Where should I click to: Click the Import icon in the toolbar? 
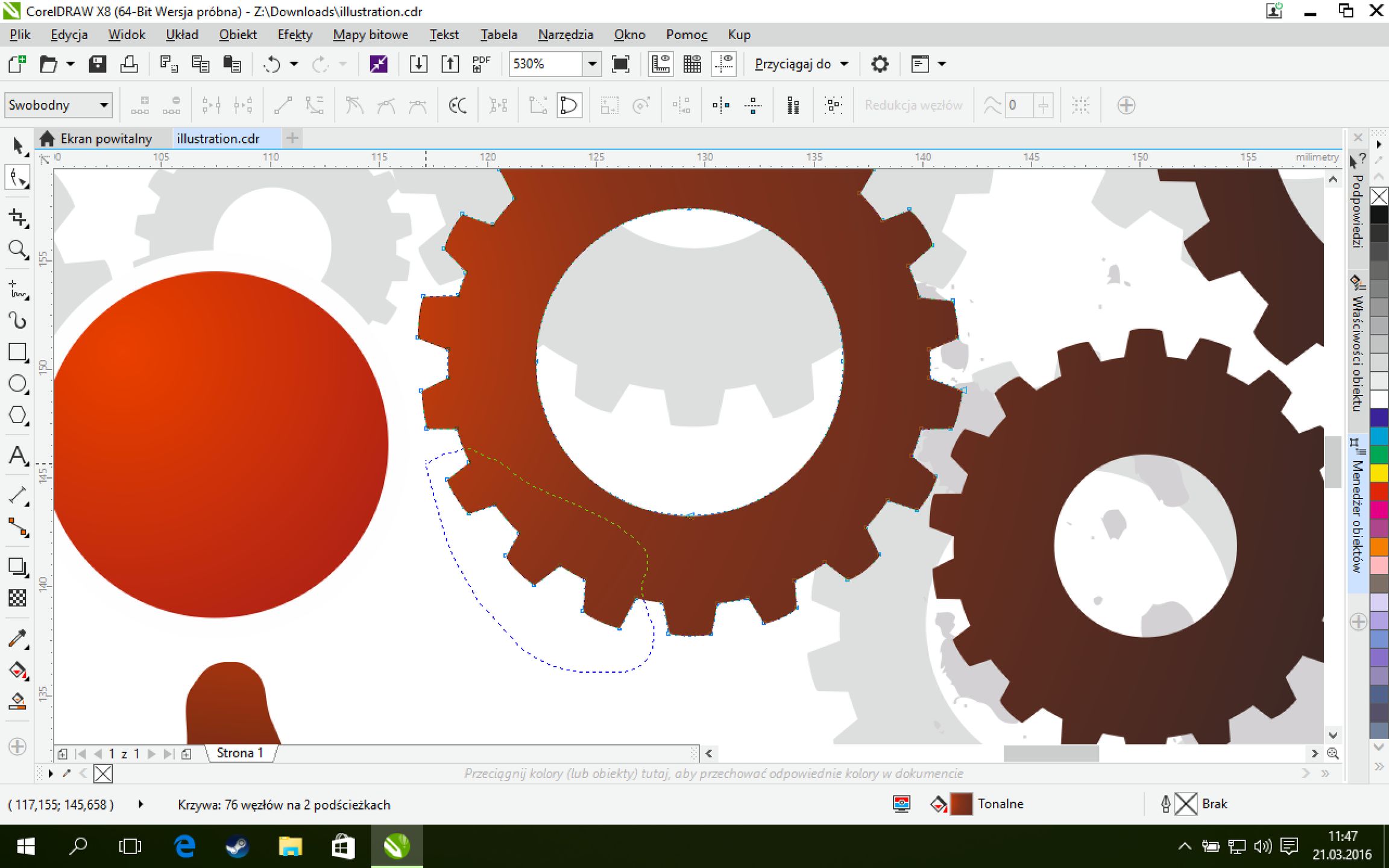click(x=418, y=64)
